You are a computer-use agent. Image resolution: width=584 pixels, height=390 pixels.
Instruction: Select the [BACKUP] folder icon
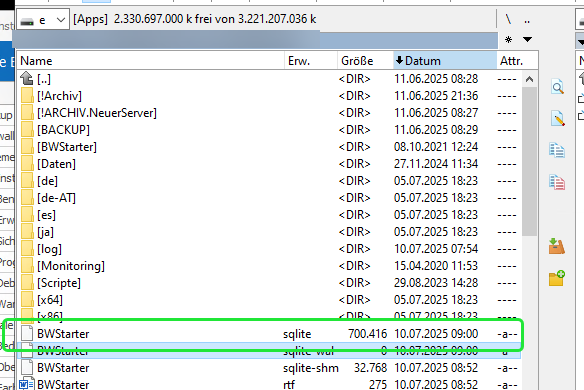coord(27,130)
